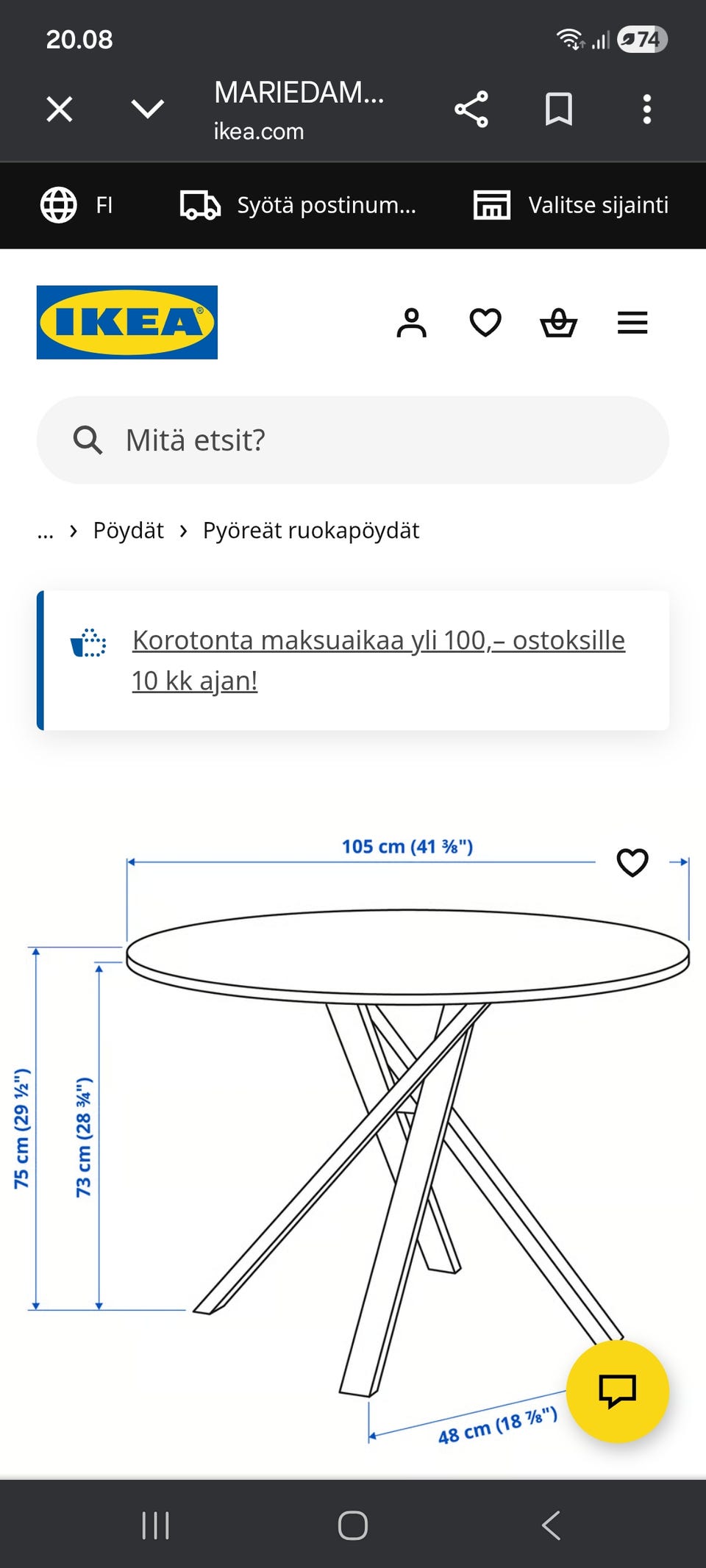Open your IKEA account profile
This screenshot has height=1568, width=706.
click(412, 322)
